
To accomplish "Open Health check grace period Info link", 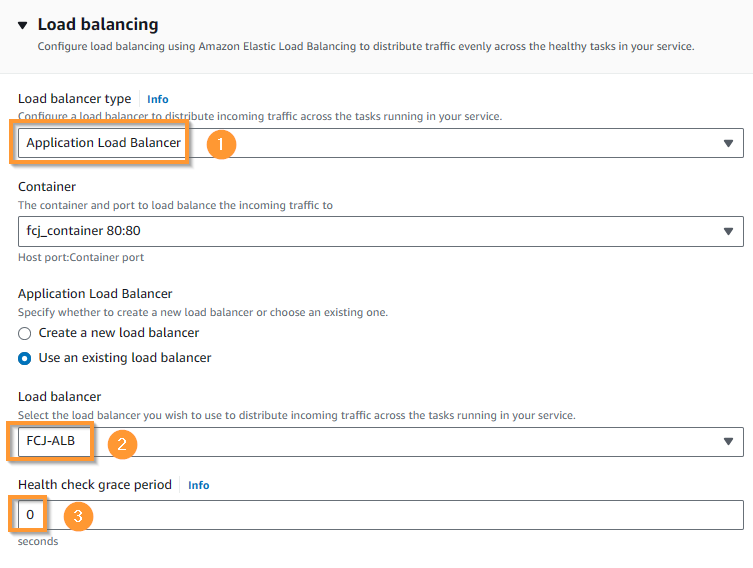I will coord(198,485).
